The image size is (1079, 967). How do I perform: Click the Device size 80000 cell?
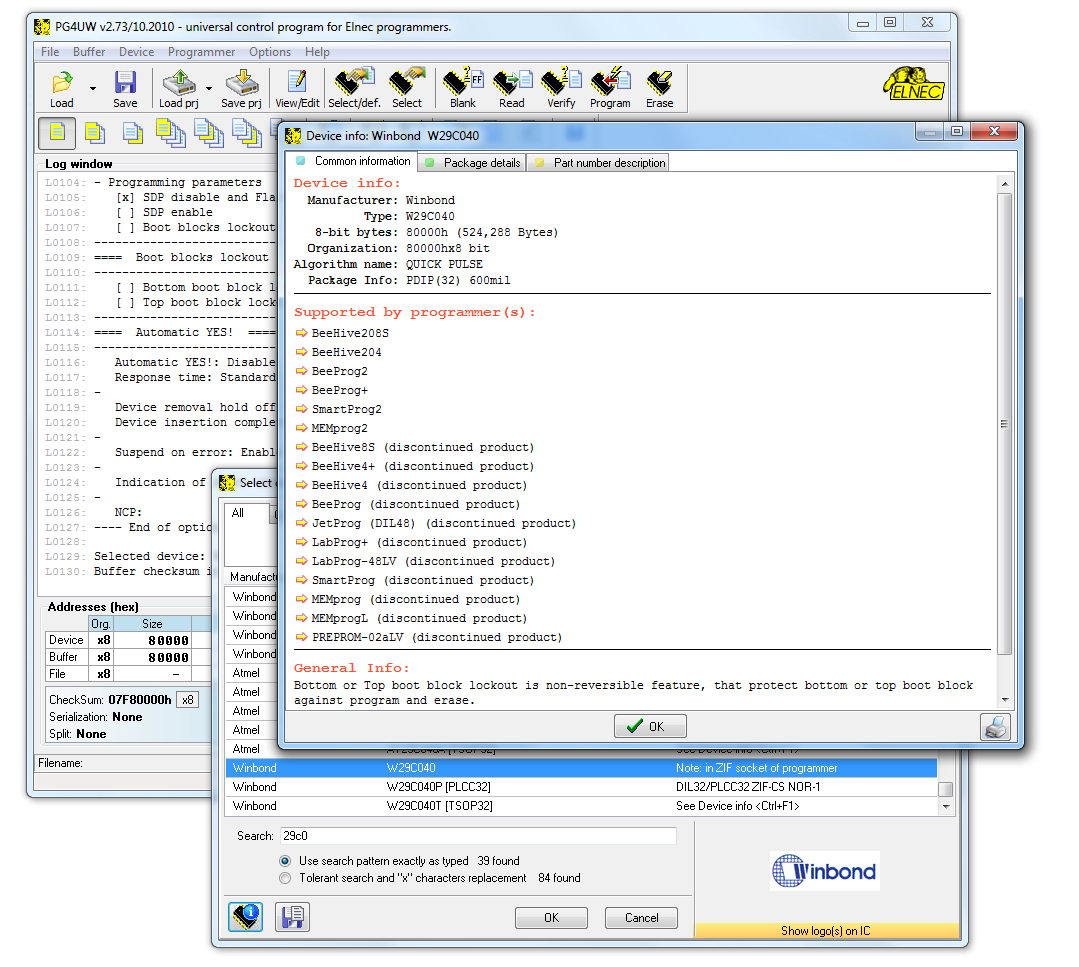click(x=152, y=640)
